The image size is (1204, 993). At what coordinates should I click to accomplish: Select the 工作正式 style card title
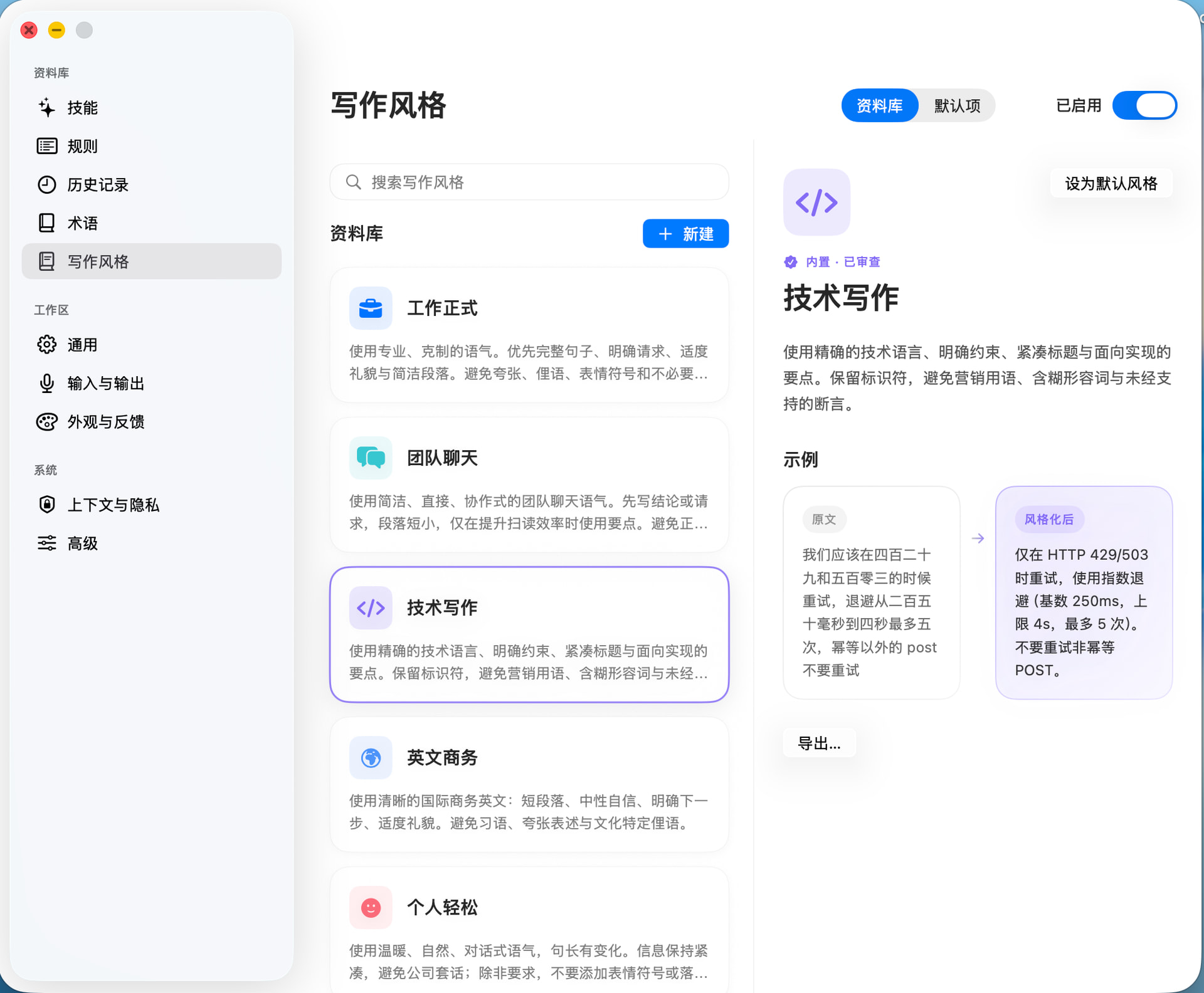point(442,308)
